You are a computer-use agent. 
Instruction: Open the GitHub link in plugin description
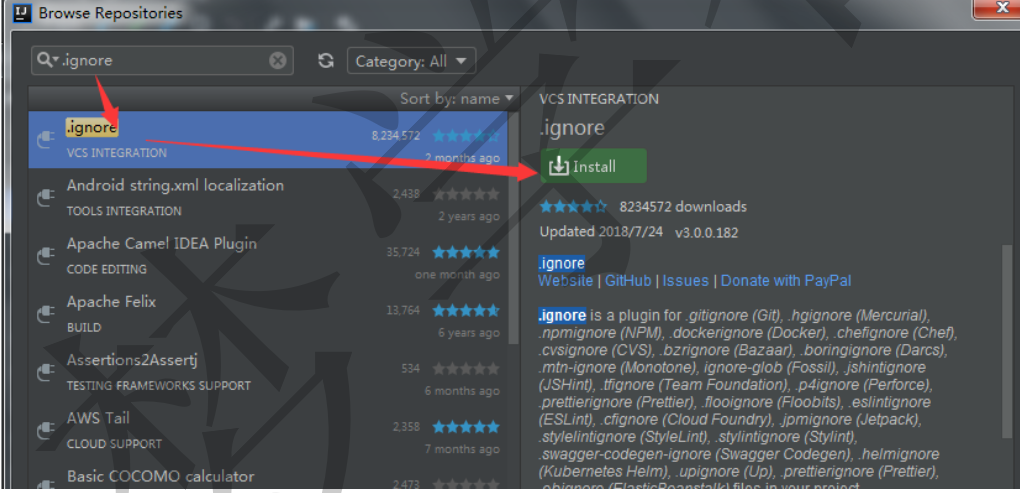click(628, 280)
